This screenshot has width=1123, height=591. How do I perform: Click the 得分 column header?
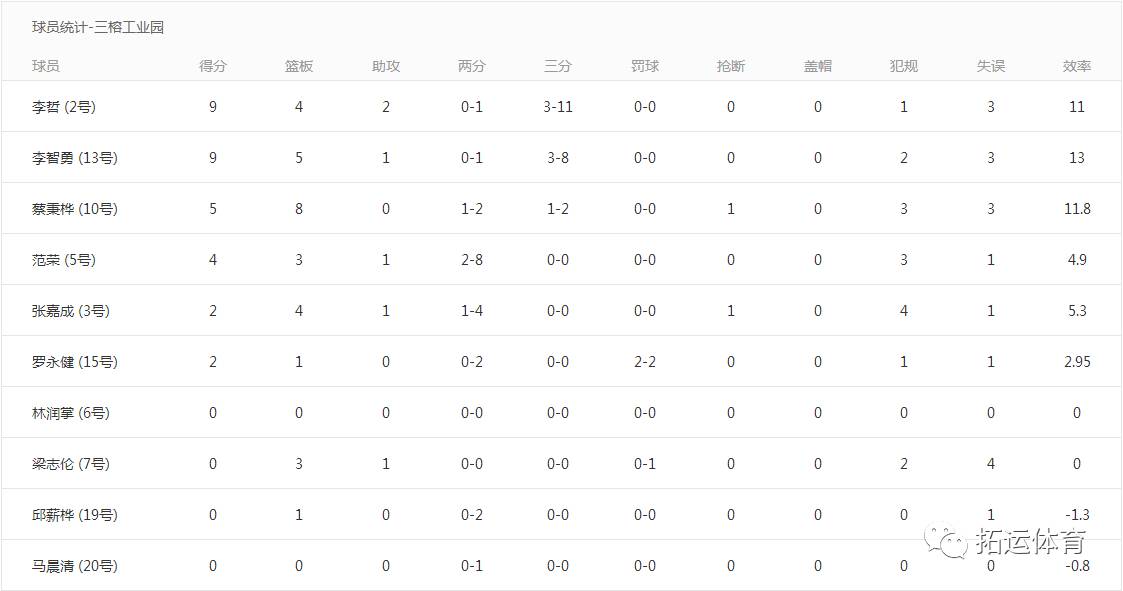[213, 66]
